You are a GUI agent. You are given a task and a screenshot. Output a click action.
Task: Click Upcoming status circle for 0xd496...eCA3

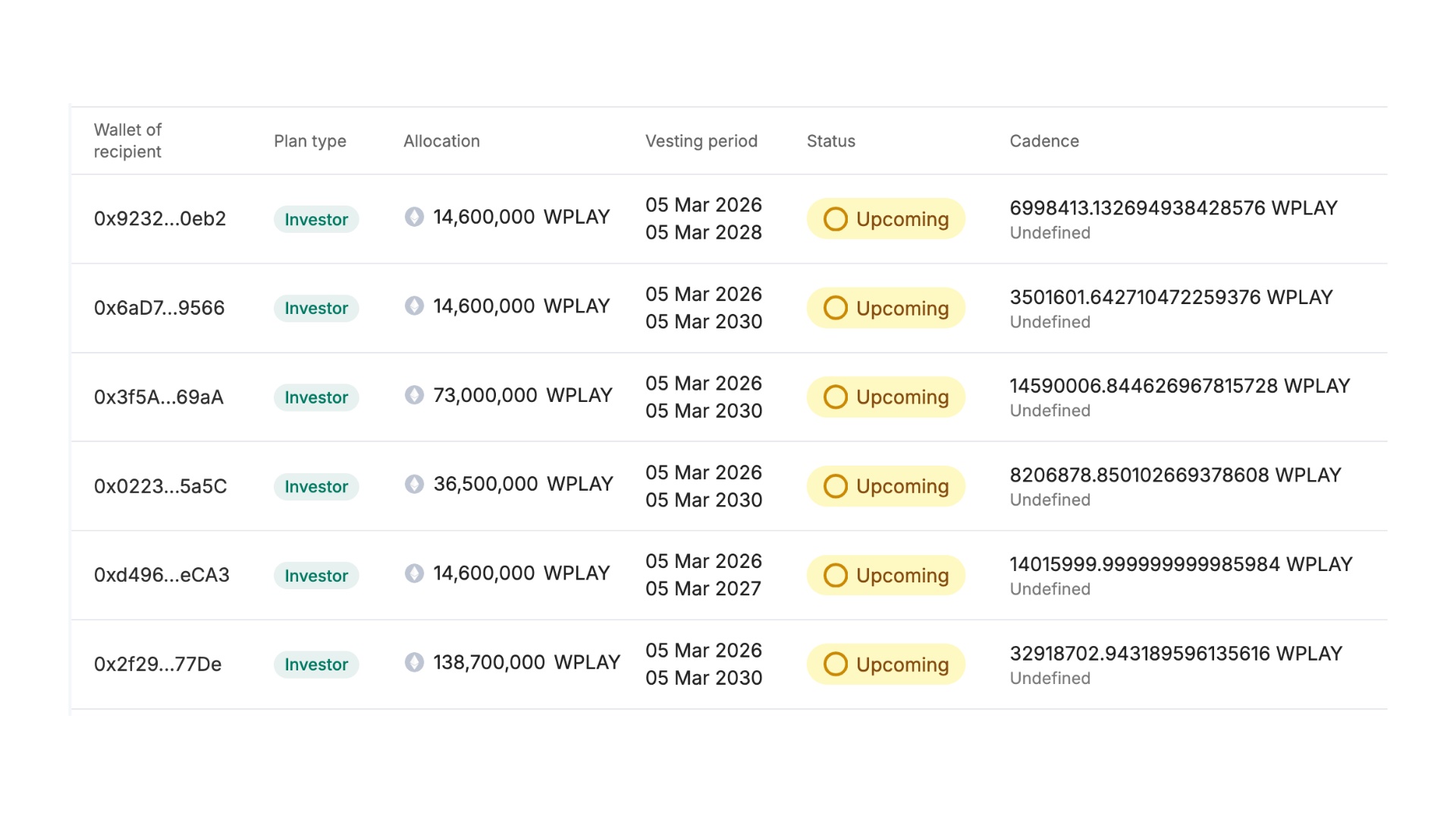point(836,576)
